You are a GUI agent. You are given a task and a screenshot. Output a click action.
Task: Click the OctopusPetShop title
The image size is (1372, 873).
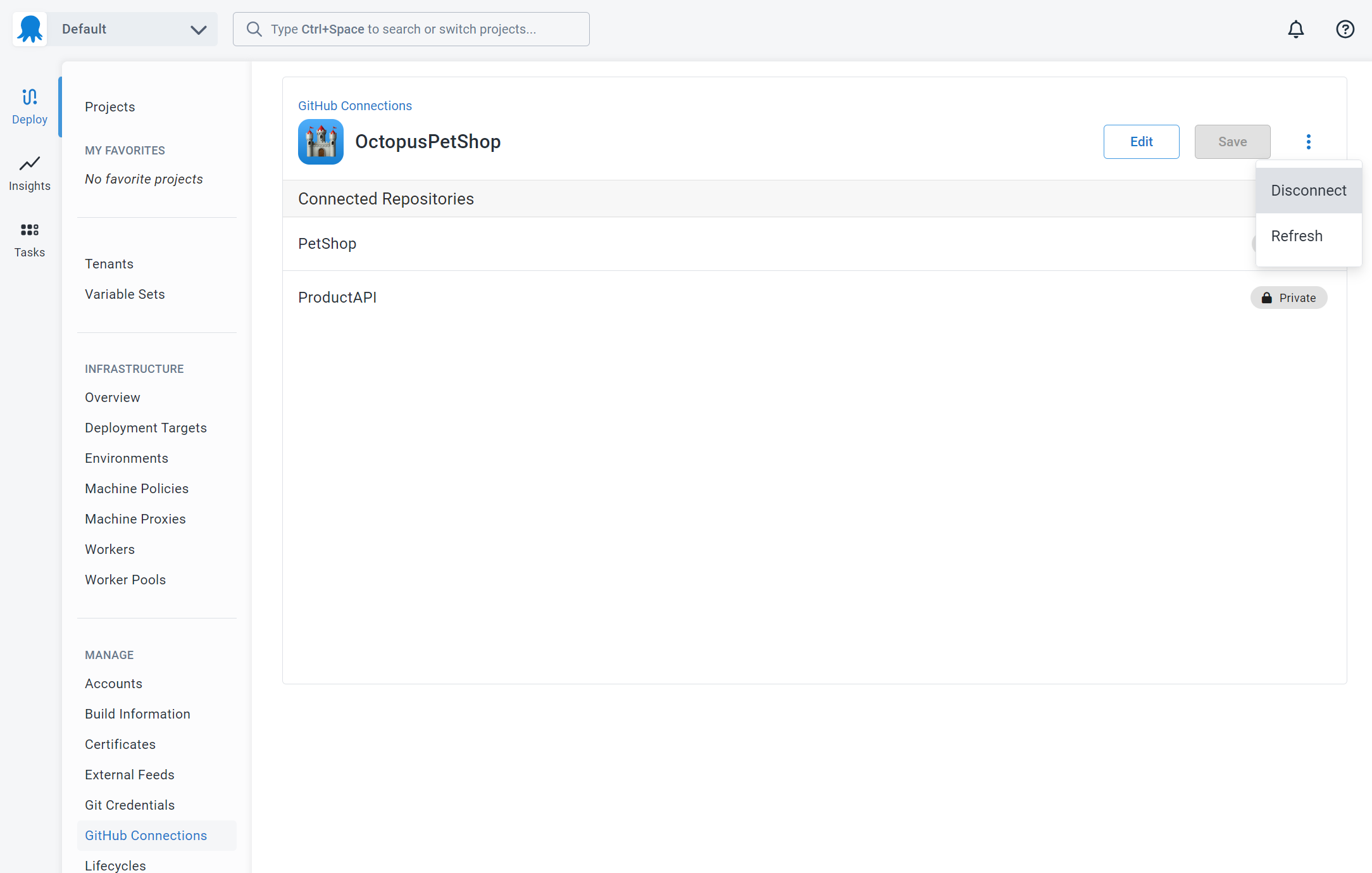point(428,142)
